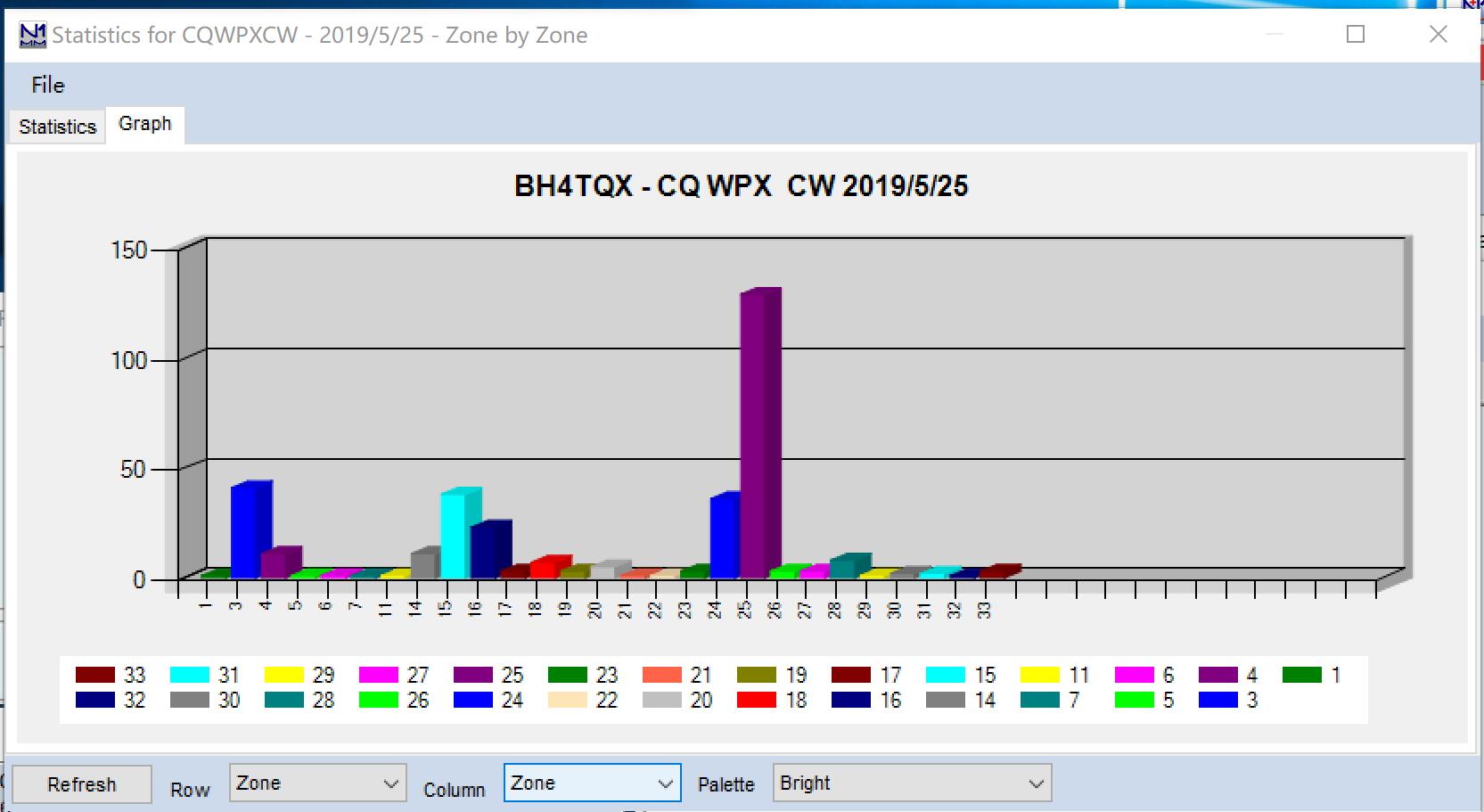Viewport: 1484px width, 812px height.
Task: Click gray legend swatch for zone 14
Action: click(x=946, y=700)
